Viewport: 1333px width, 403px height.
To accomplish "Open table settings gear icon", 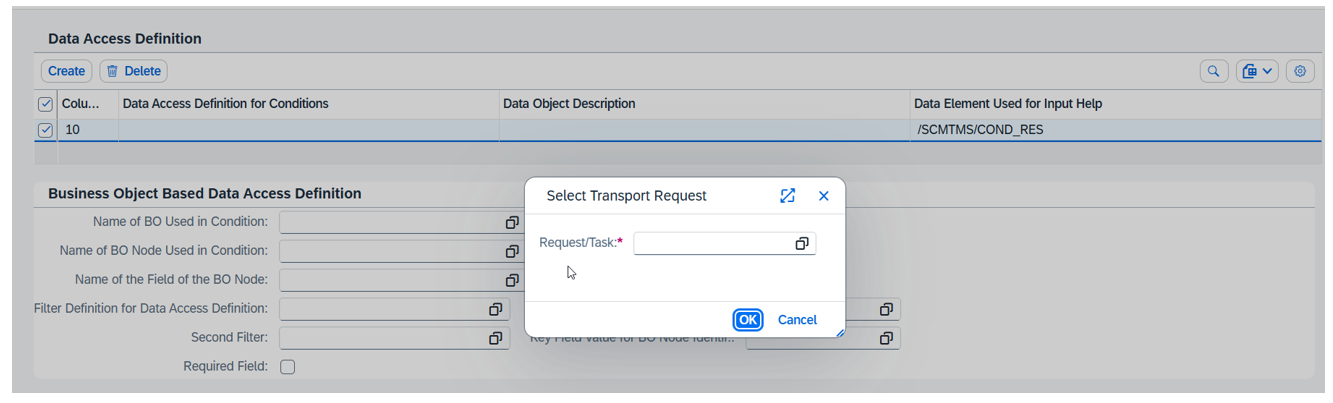I will pos(1299,71).
